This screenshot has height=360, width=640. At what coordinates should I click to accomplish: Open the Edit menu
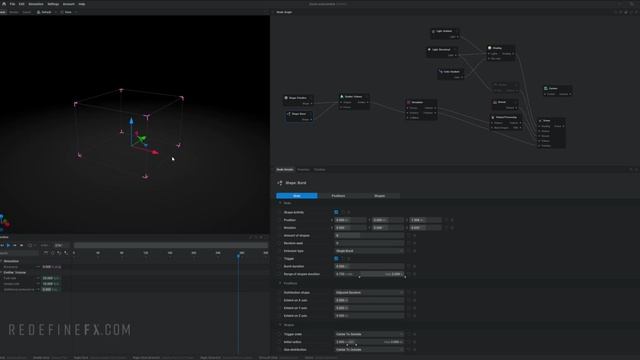click(21, 4)
